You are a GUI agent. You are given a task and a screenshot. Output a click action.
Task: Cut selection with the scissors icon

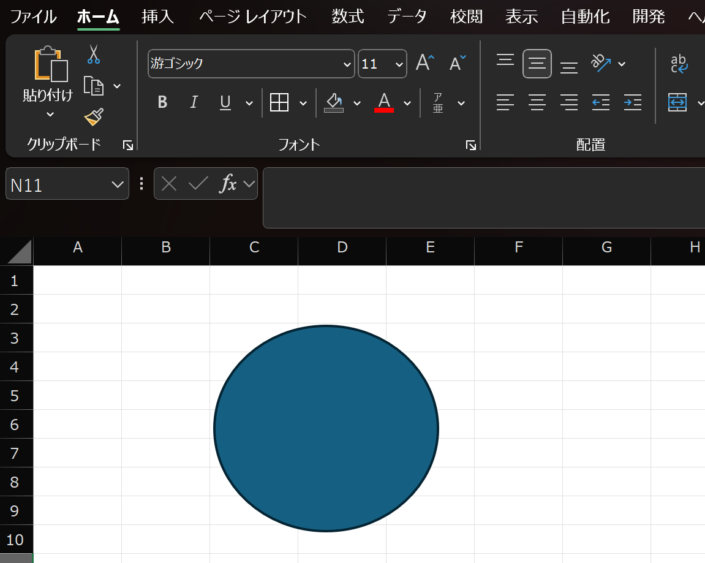[94, 54]
